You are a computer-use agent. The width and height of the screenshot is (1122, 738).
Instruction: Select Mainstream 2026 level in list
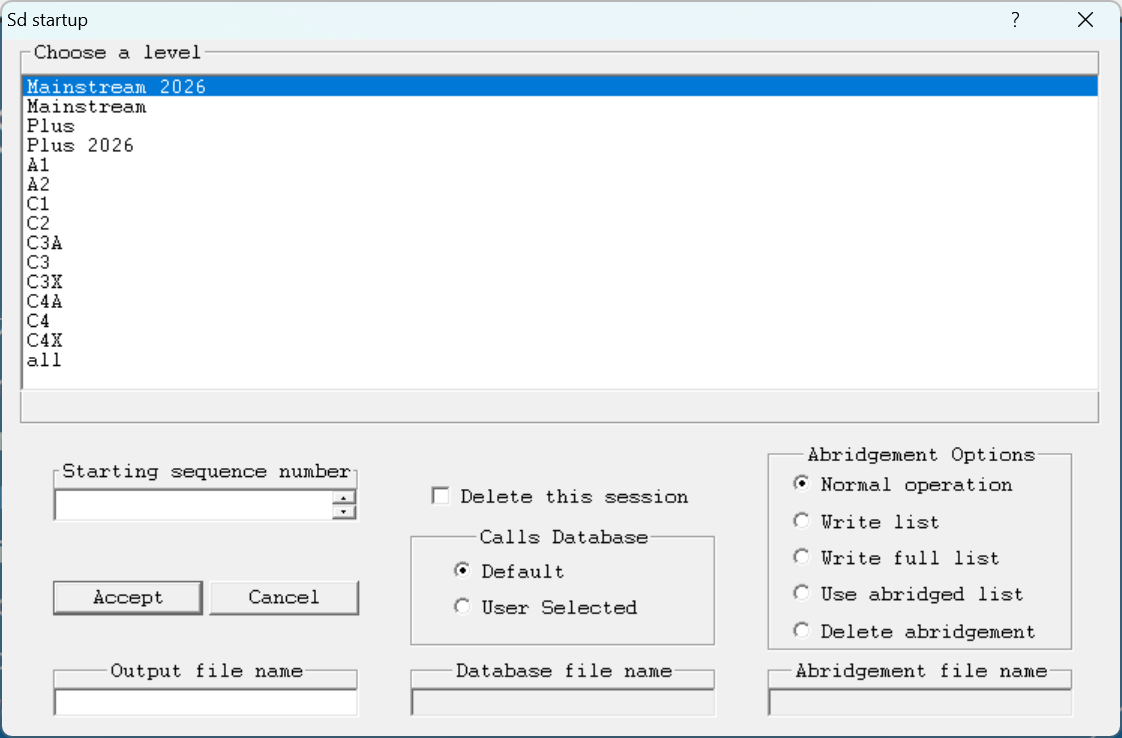pyautogui.click(x=116, y=87)
